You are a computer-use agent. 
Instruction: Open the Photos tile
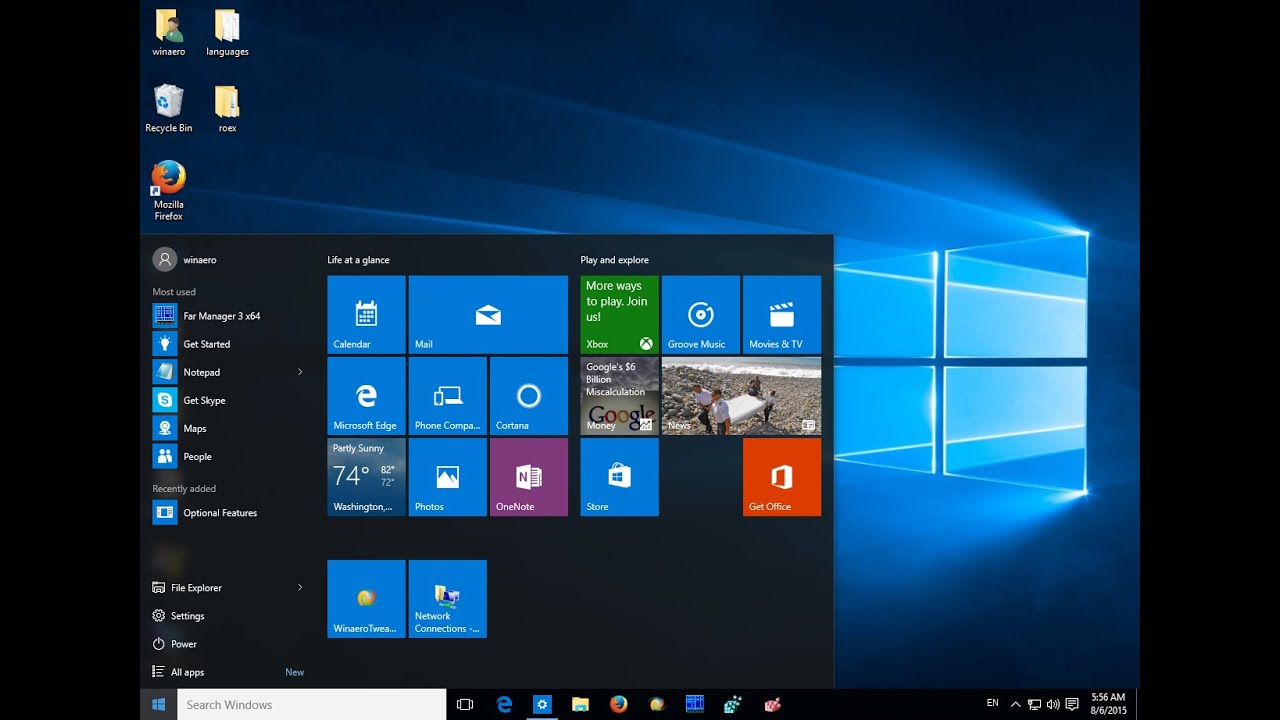tap(448, 477)
